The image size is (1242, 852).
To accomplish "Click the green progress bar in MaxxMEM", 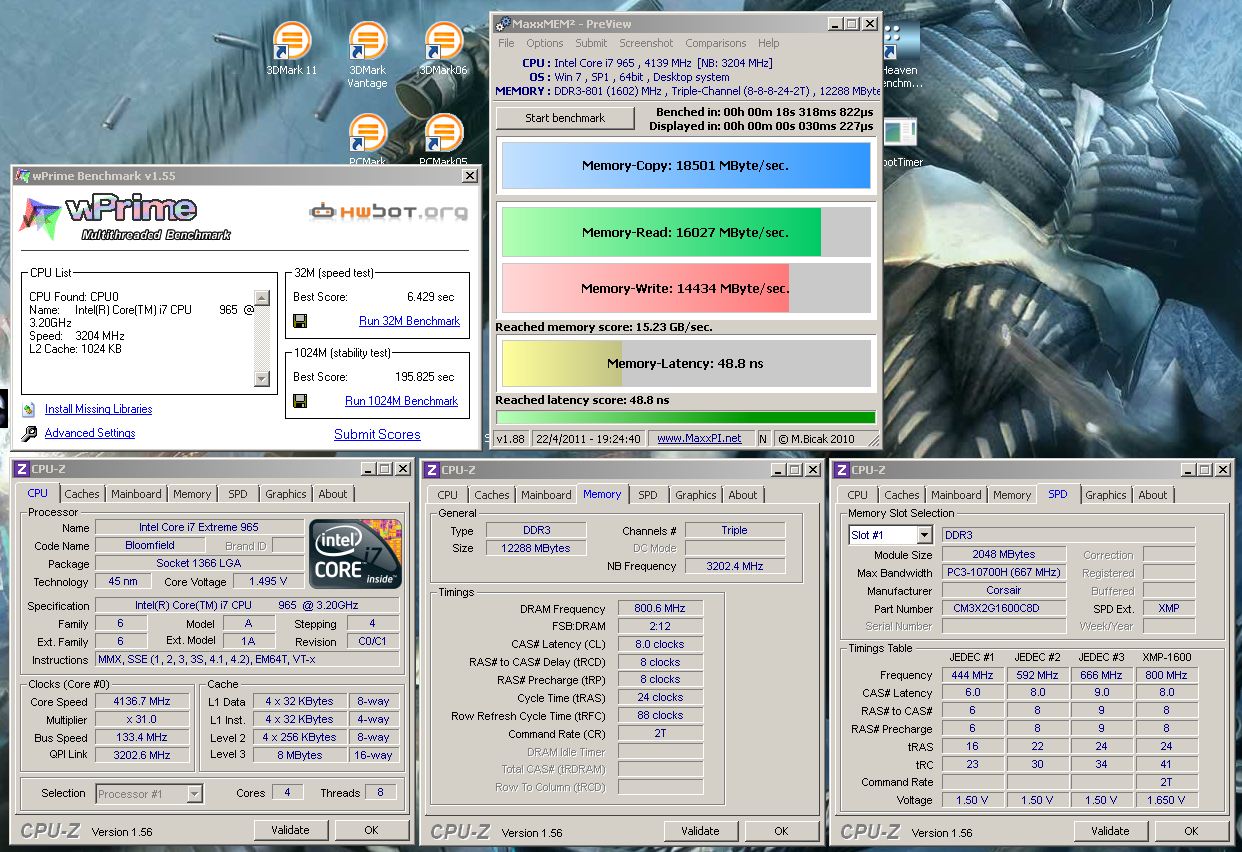I will coord(686,418).
